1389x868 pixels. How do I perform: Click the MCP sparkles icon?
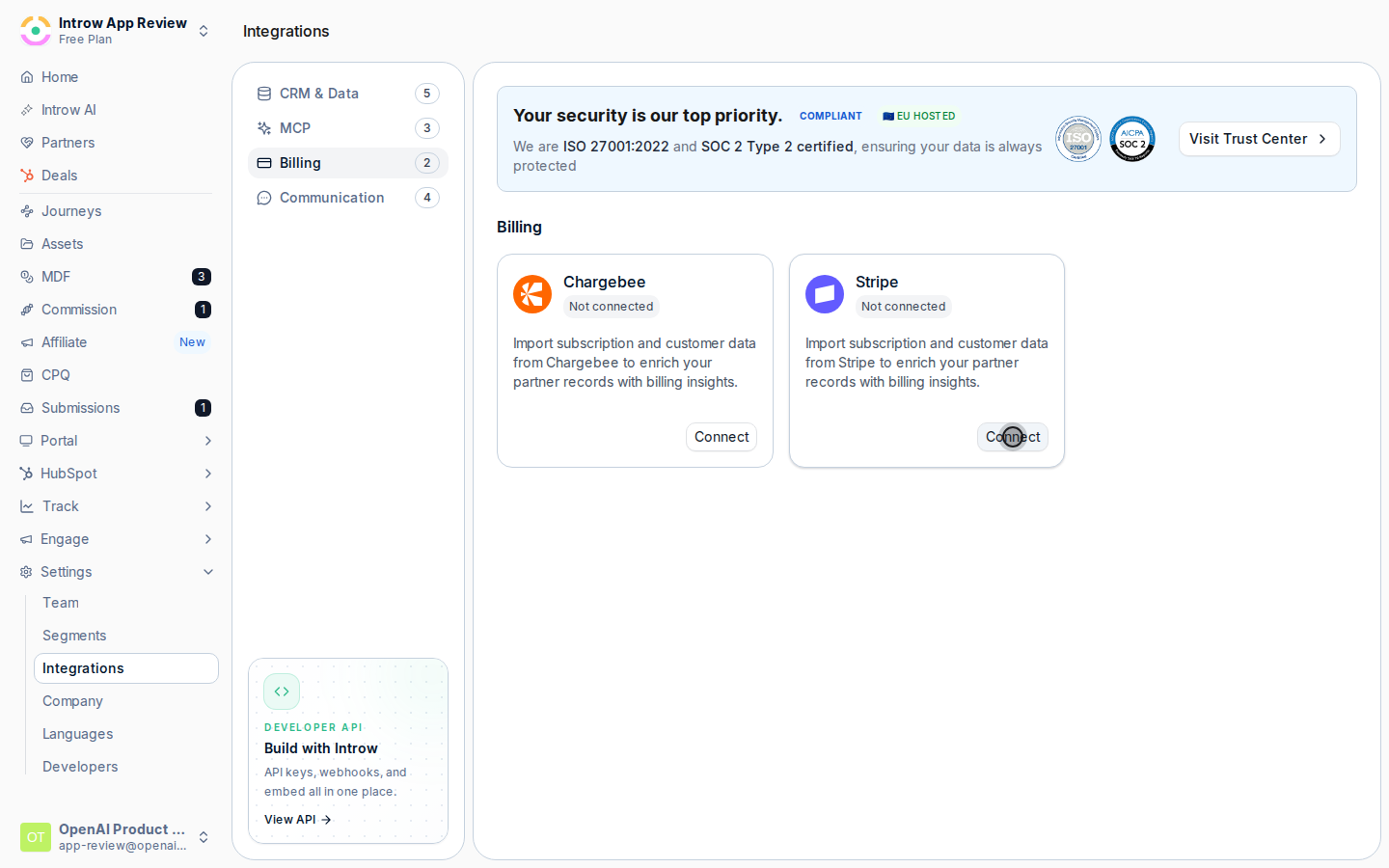(264, 128)
